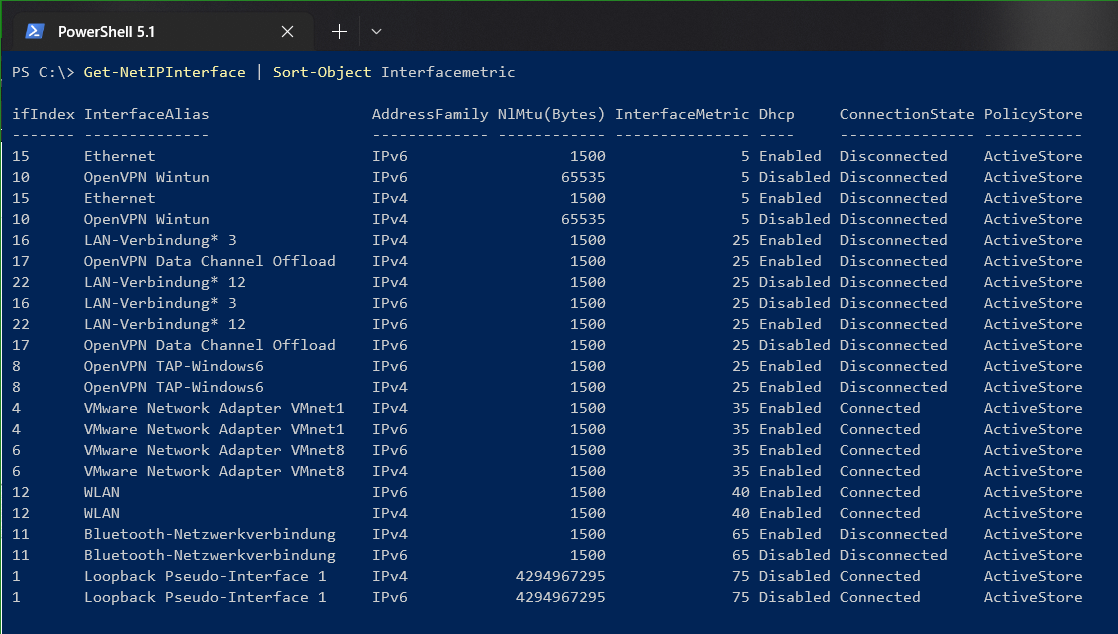Open a new tab with the plus button
Viewport: 1118px width, 634px height.
[338, 31]
